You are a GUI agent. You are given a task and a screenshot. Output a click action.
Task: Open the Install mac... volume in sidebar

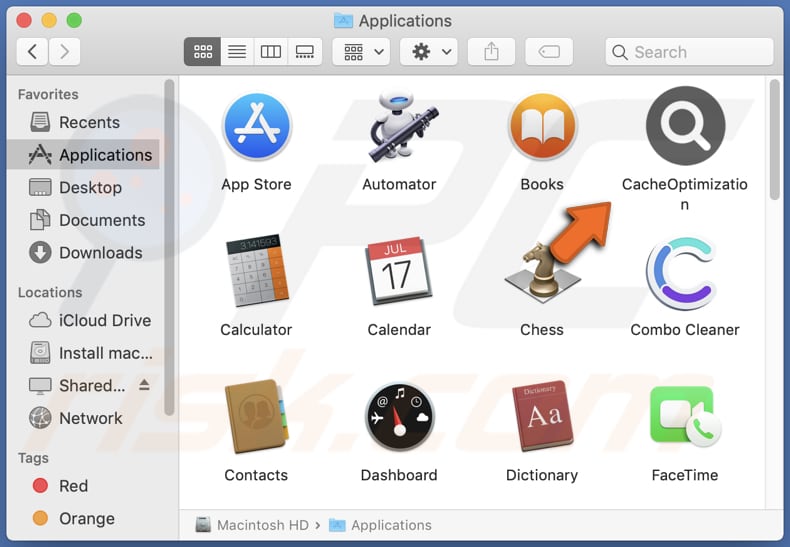[x=84, y=353]
